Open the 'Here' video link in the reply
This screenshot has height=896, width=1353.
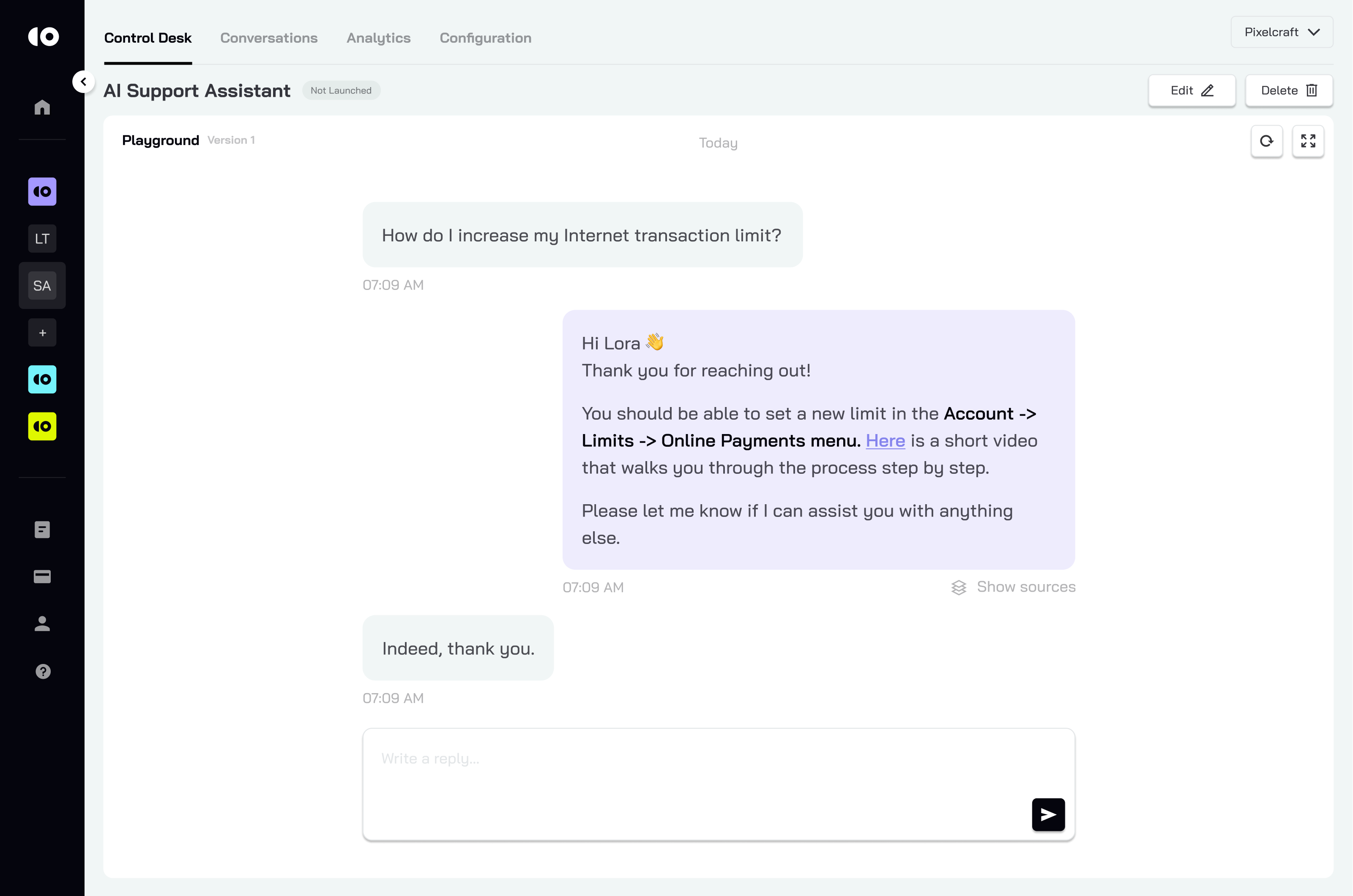tap(885, 440)
